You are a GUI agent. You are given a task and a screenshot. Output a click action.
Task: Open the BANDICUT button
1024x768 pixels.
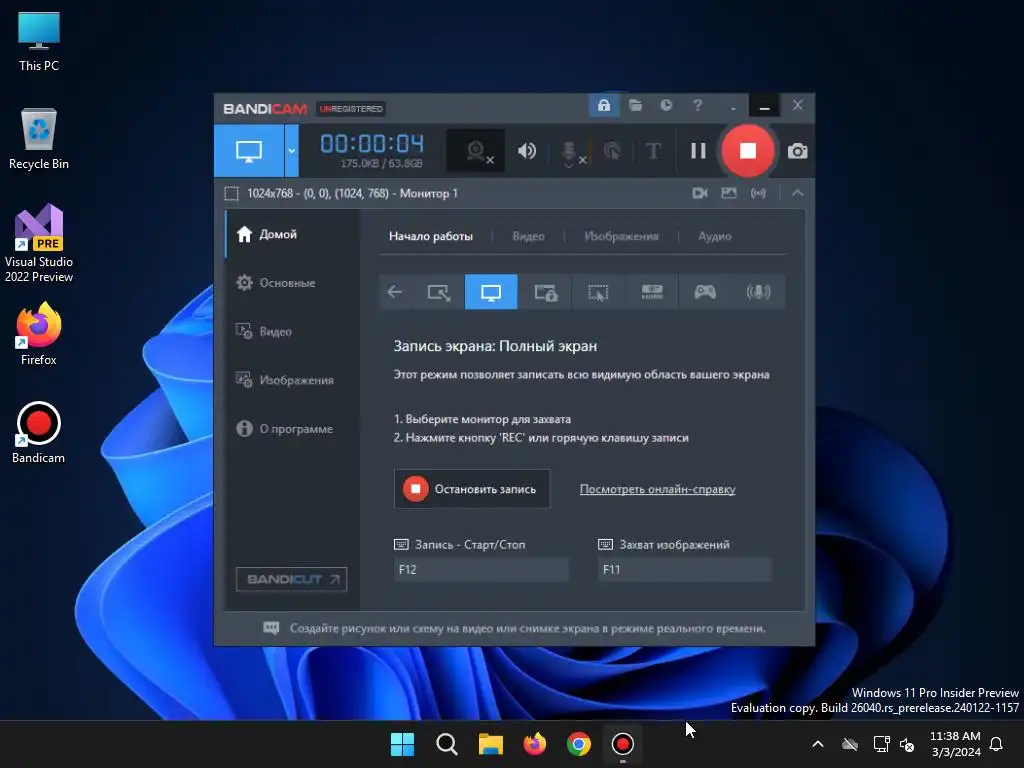pos(291,579)
